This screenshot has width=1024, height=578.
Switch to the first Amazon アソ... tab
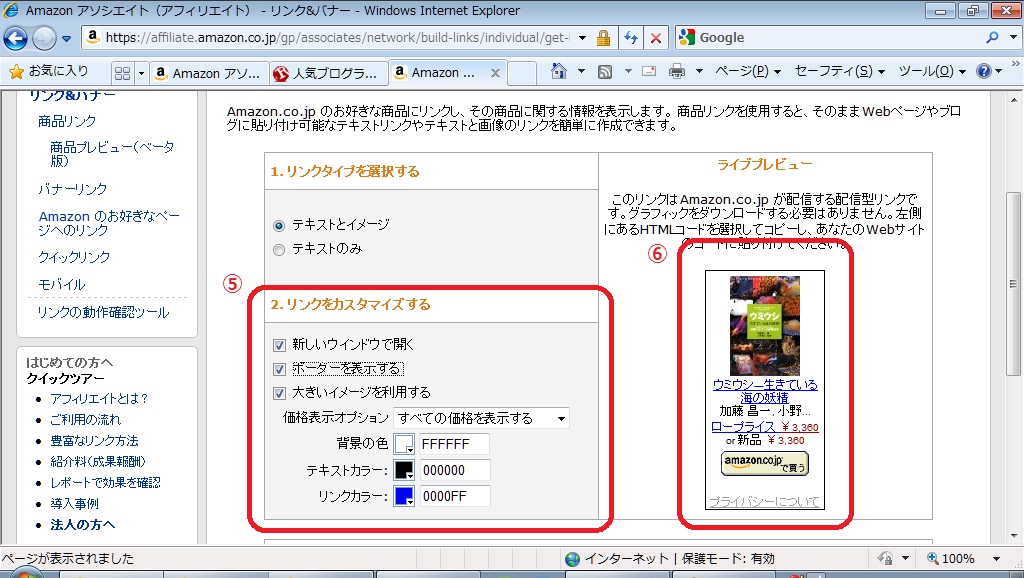click(209, 73)
